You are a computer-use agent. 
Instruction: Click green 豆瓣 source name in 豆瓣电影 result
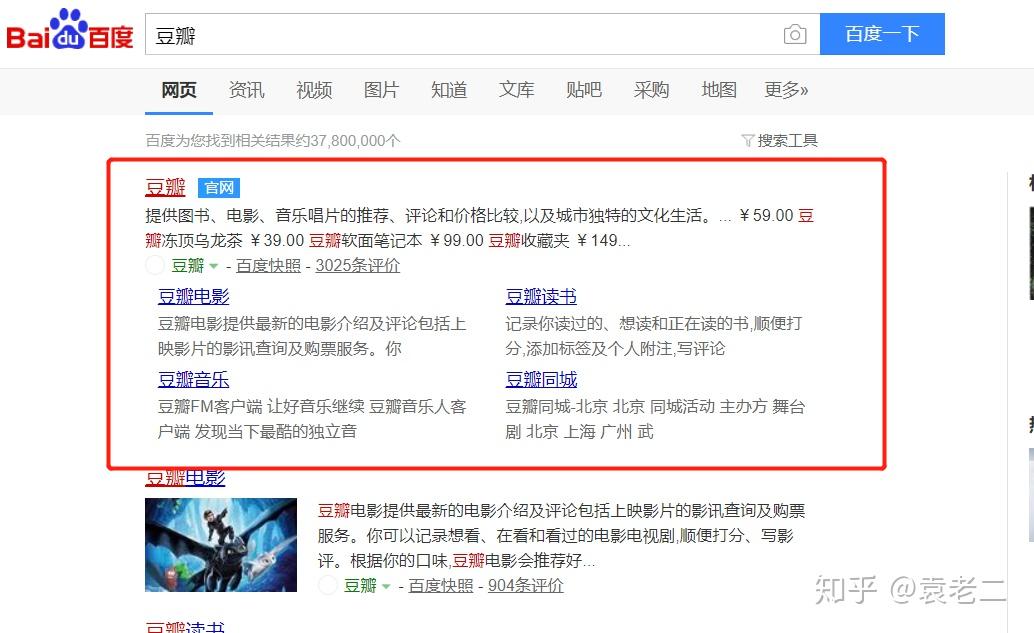pyautogui.click(x=360, y=586)
